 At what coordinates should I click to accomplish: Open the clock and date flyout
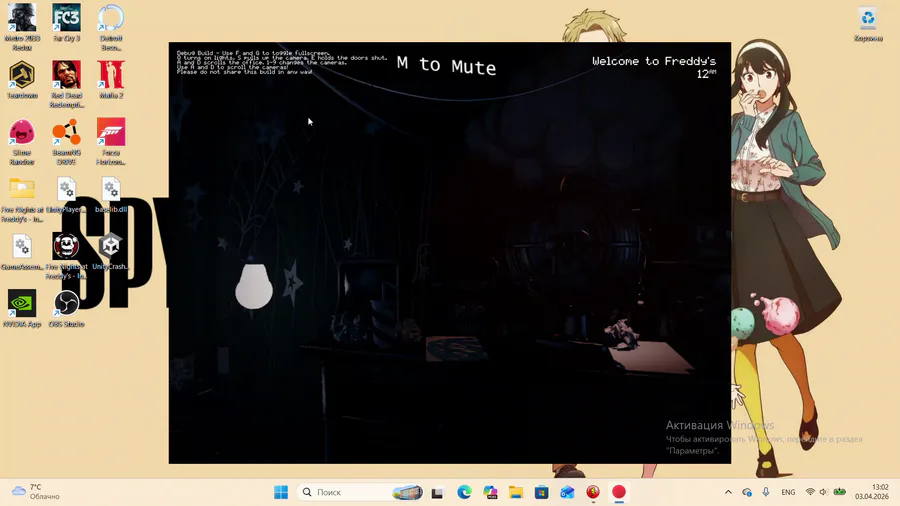[872, 492]
